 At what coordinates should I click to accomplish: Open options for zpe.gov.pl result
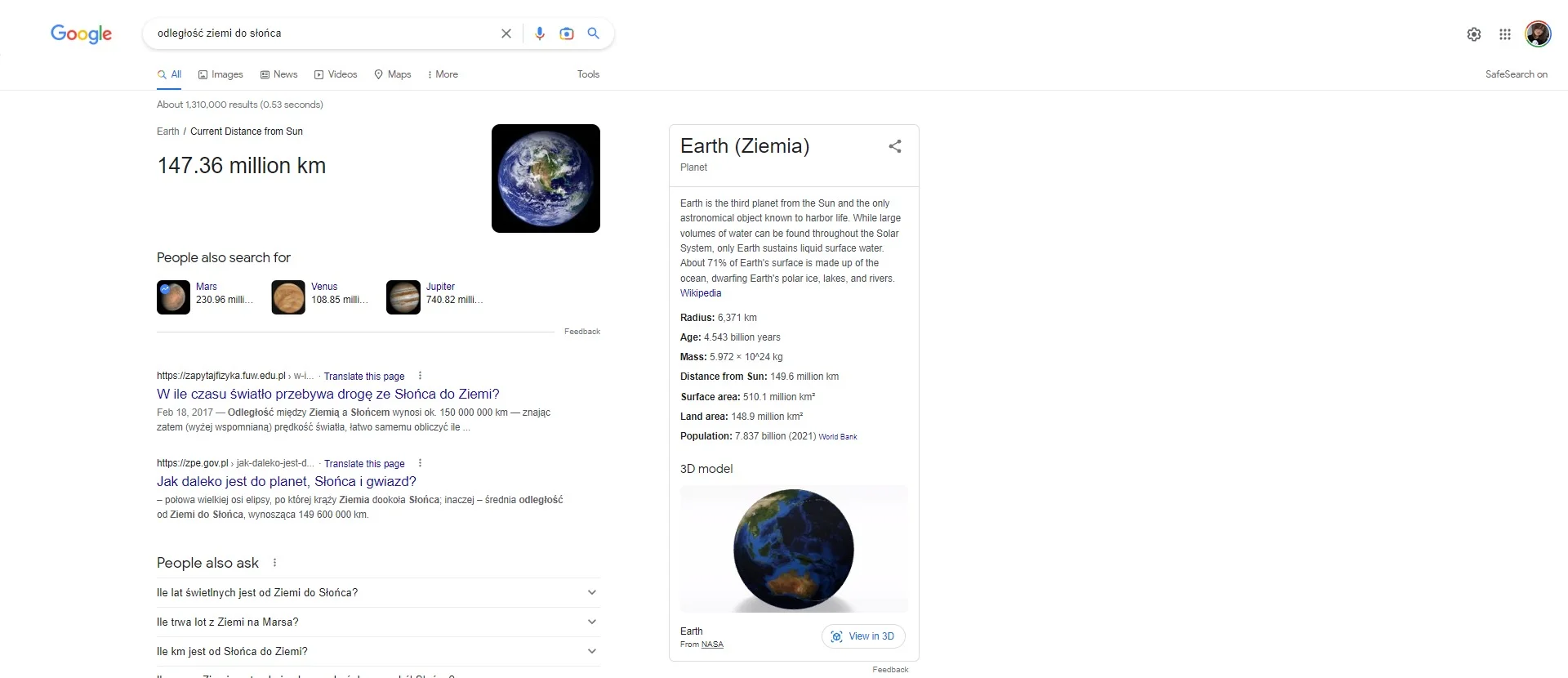(x=420, y=463)
